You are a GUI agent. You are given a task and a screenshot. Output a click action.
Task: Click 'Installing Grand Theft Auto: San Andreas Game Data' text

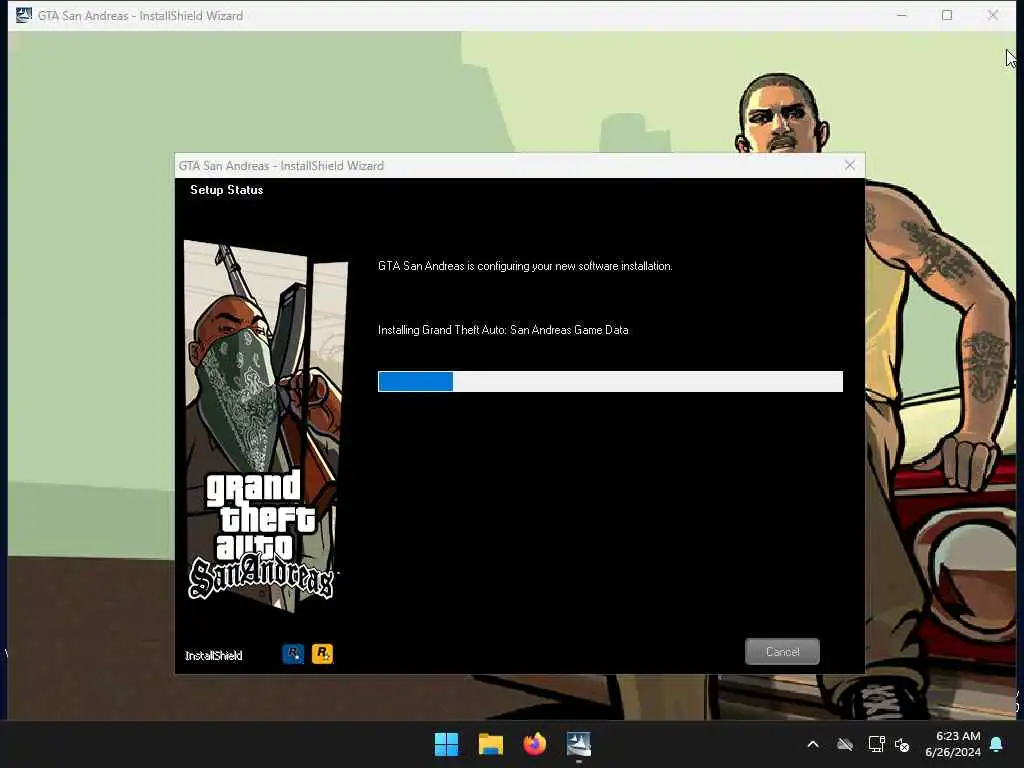coord(503,330)
